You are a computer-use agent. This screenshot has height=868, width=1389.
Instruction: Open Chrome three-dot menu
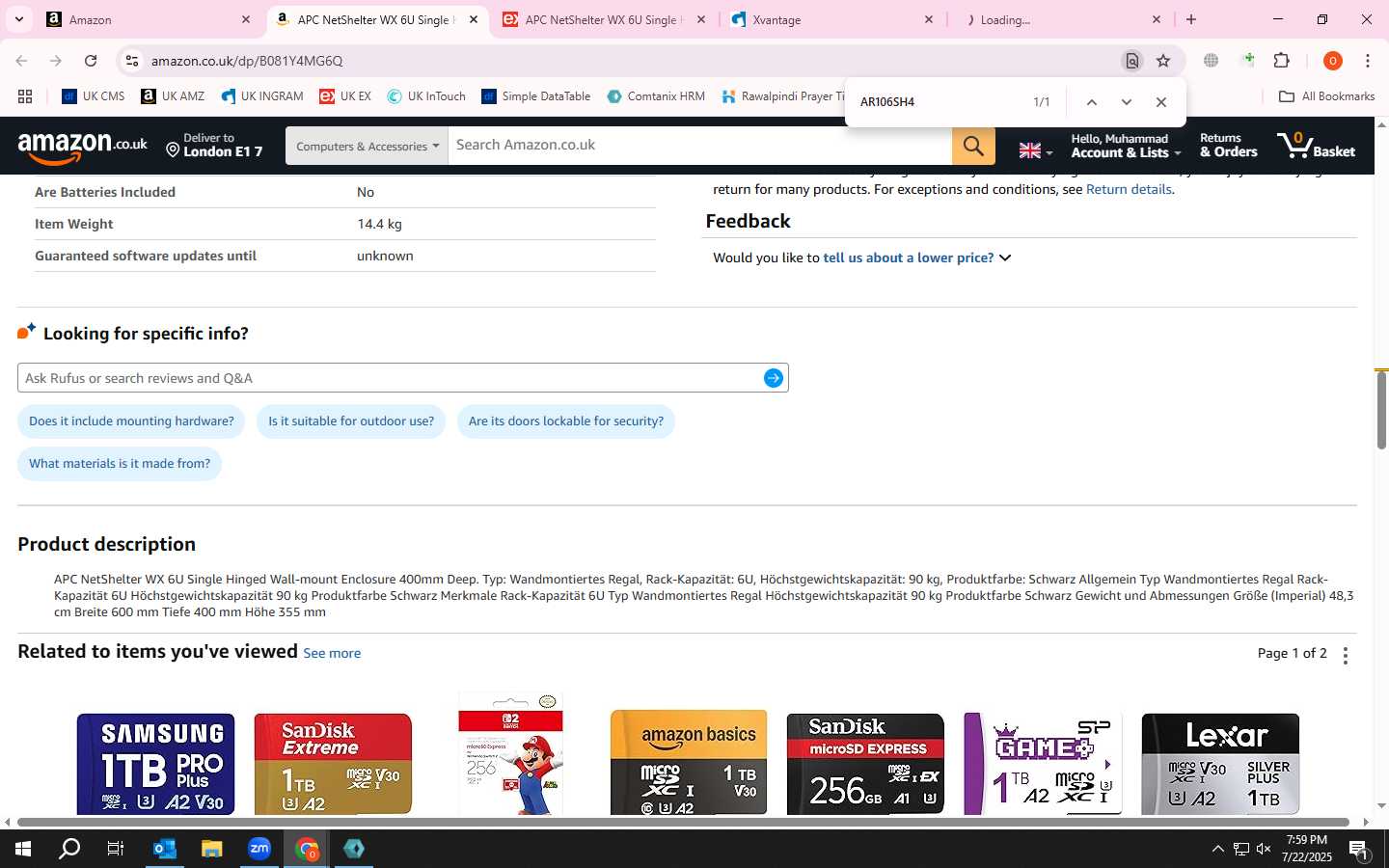pos(1368,61)
